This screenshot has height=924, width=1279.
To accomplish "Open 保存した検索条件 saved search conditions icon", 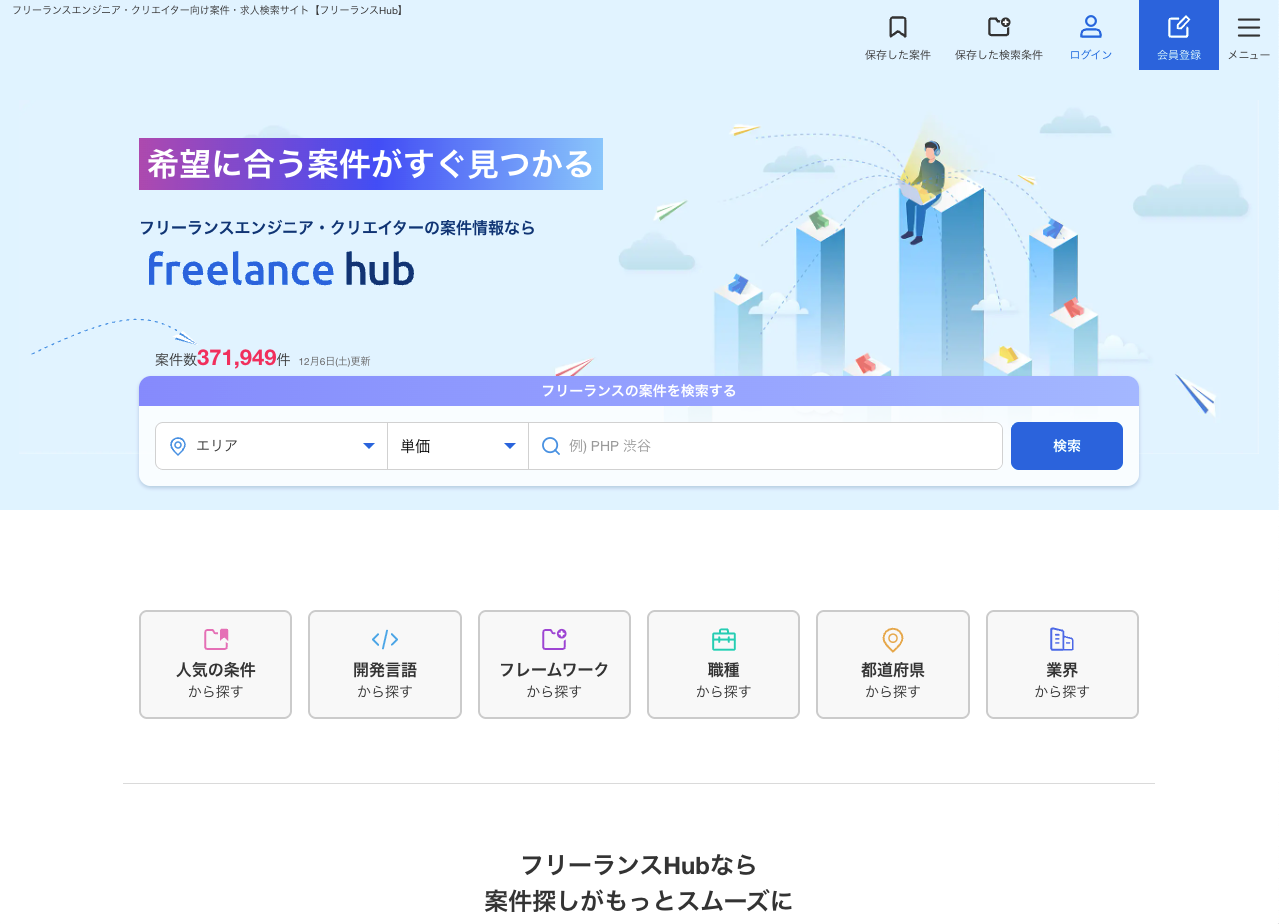I will [998, 27].
